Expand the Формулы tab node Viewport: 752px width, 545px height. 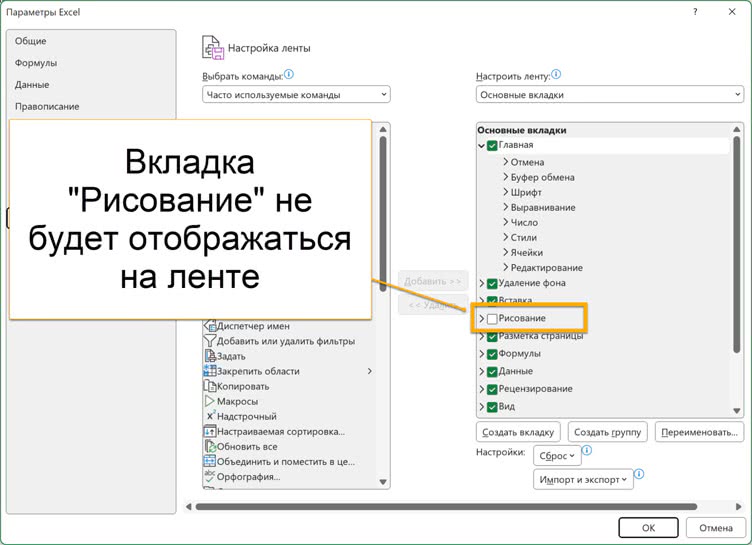pos(482,354)
